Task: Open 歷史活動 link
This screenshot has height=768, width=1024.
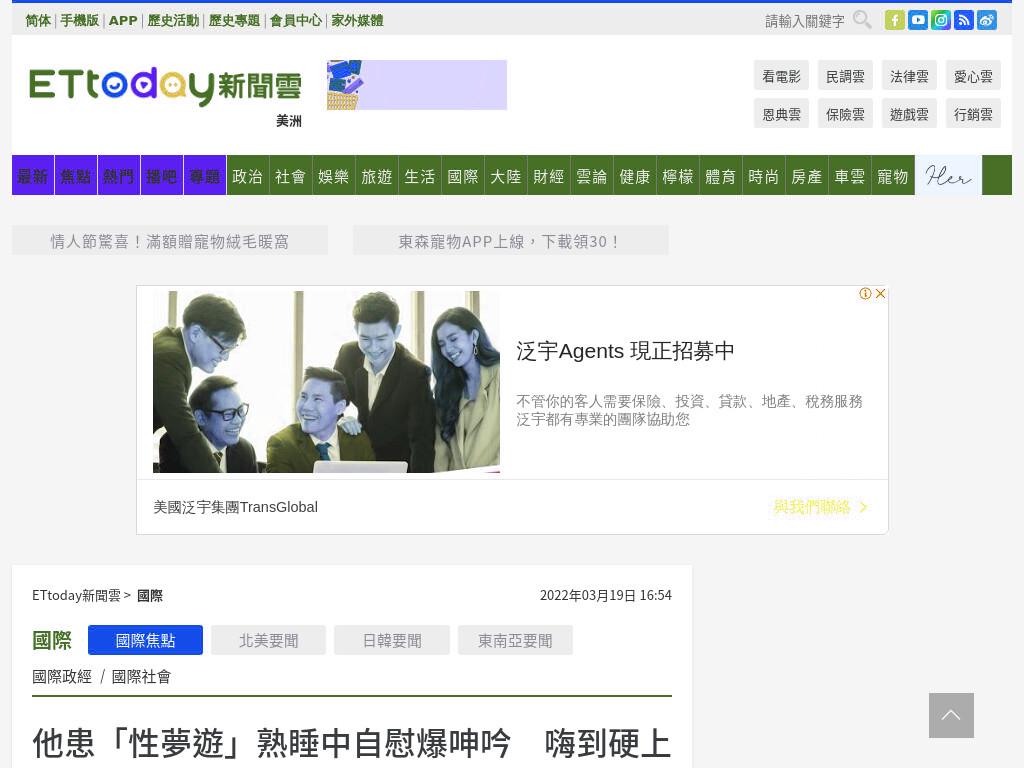Action: tap(173, 20)
